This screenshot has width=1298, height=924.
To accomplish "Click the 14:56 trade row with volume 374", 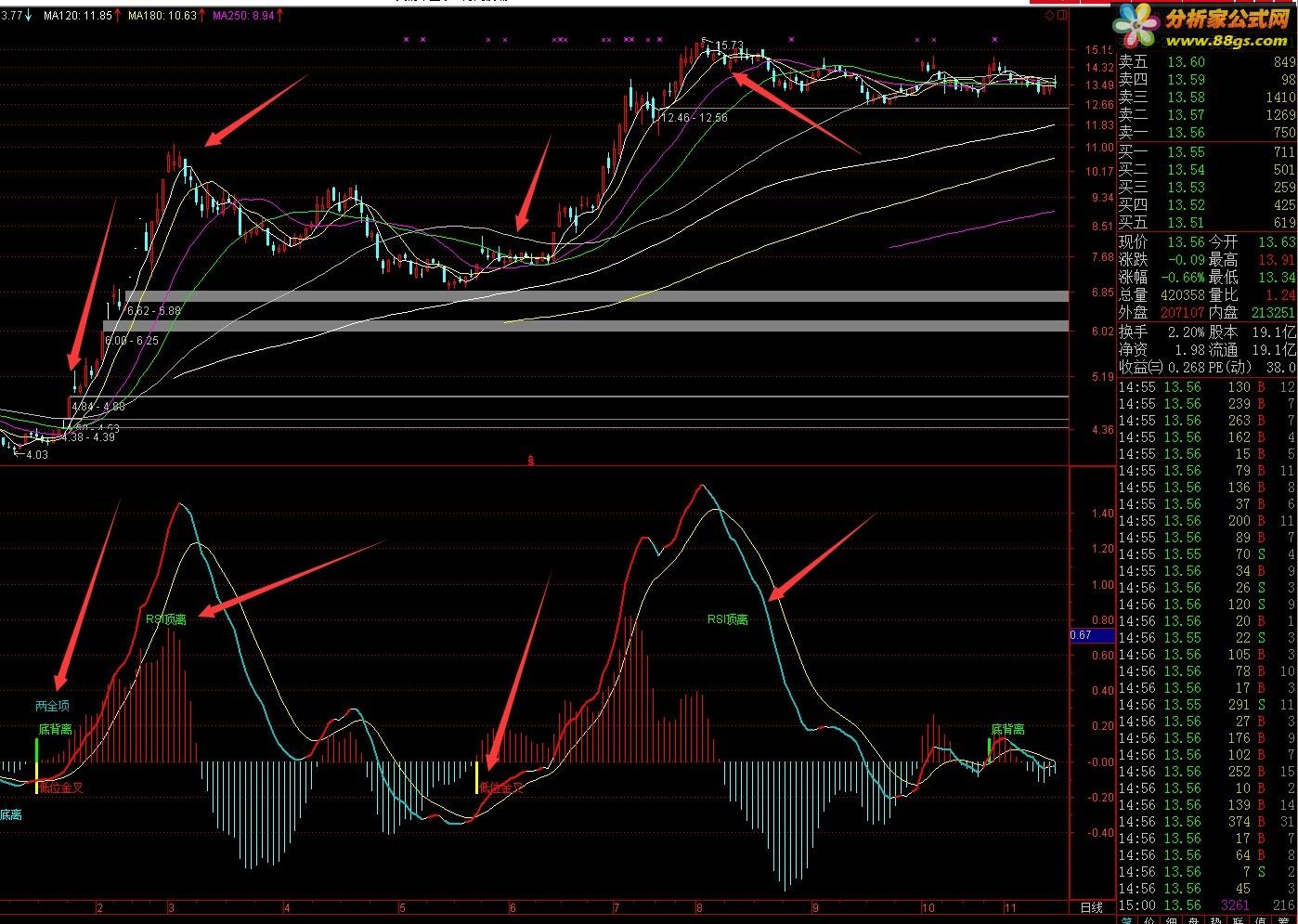I will (x=1207, y=822).
